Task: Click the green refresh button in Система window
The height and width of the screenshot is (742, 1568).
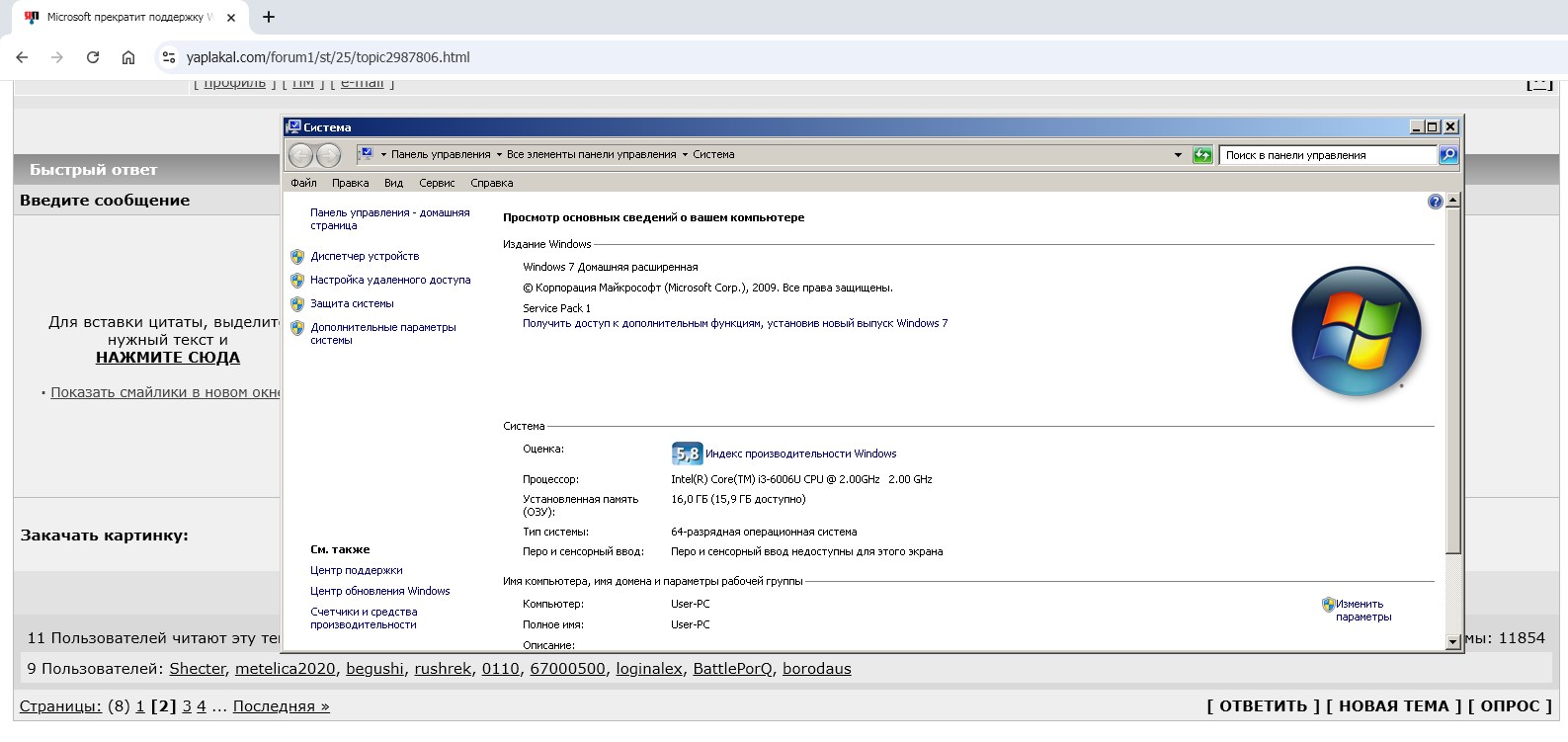Action: click(x=1202, y=155)
